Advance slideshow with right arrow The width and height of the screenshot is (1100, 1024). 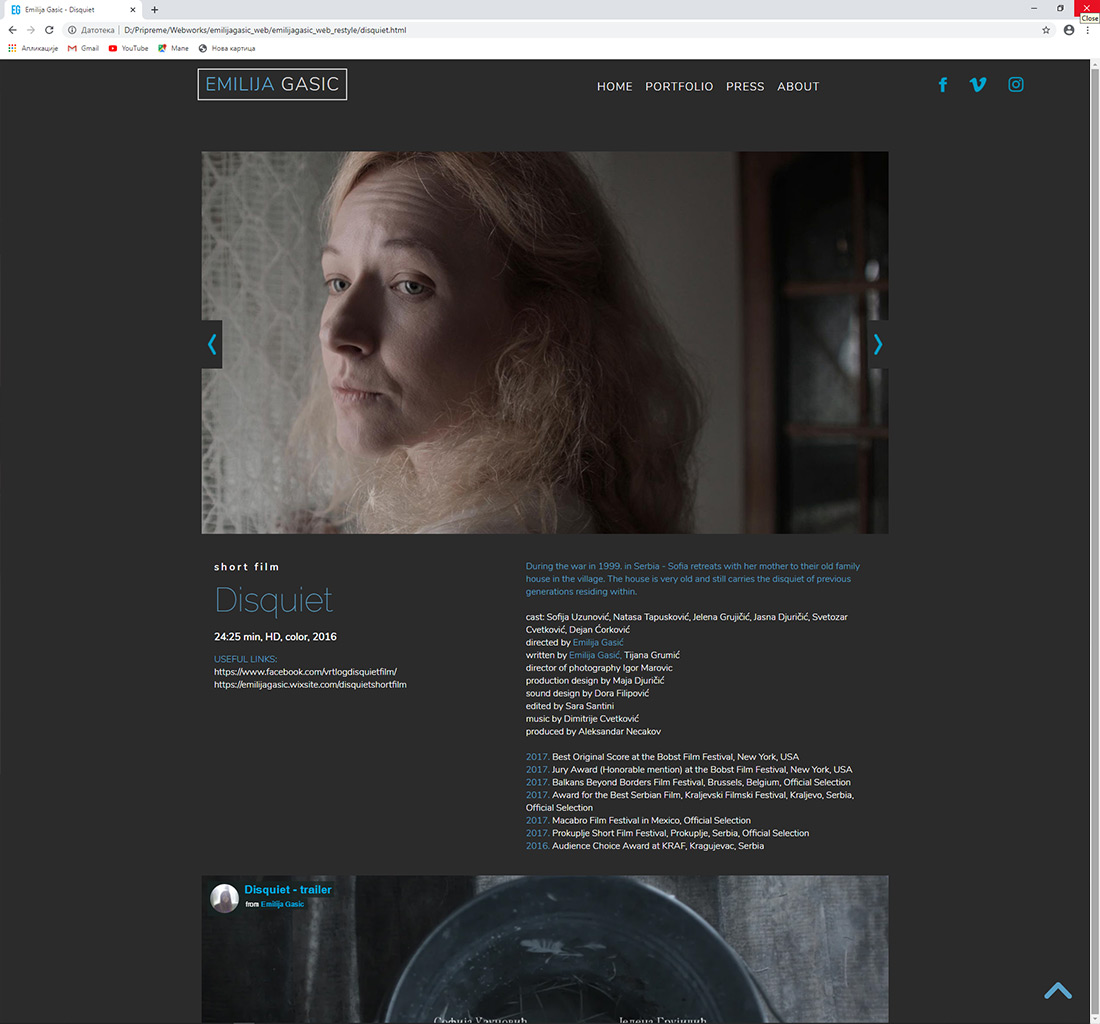[x=878, y=344]
